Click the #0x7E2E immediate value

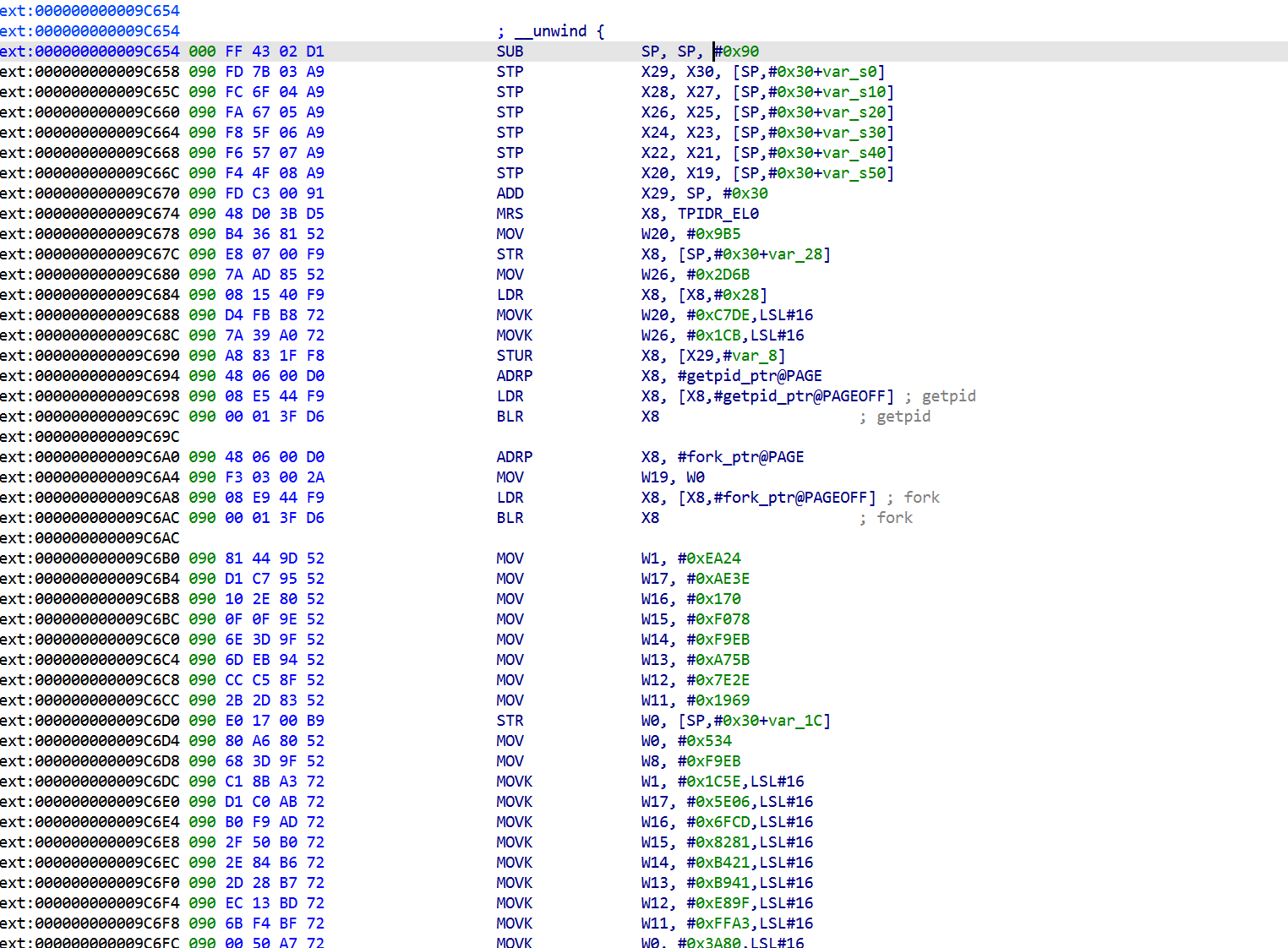[718, 680]
